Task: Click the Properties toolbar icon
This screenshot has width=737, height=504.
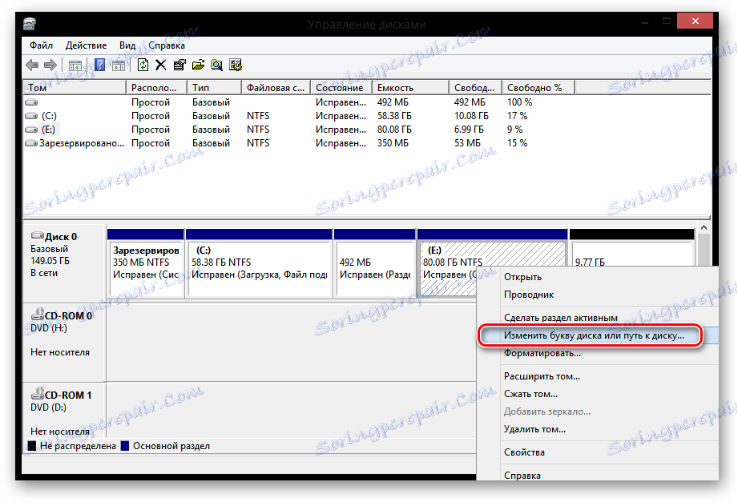Action: coord(180,65)
